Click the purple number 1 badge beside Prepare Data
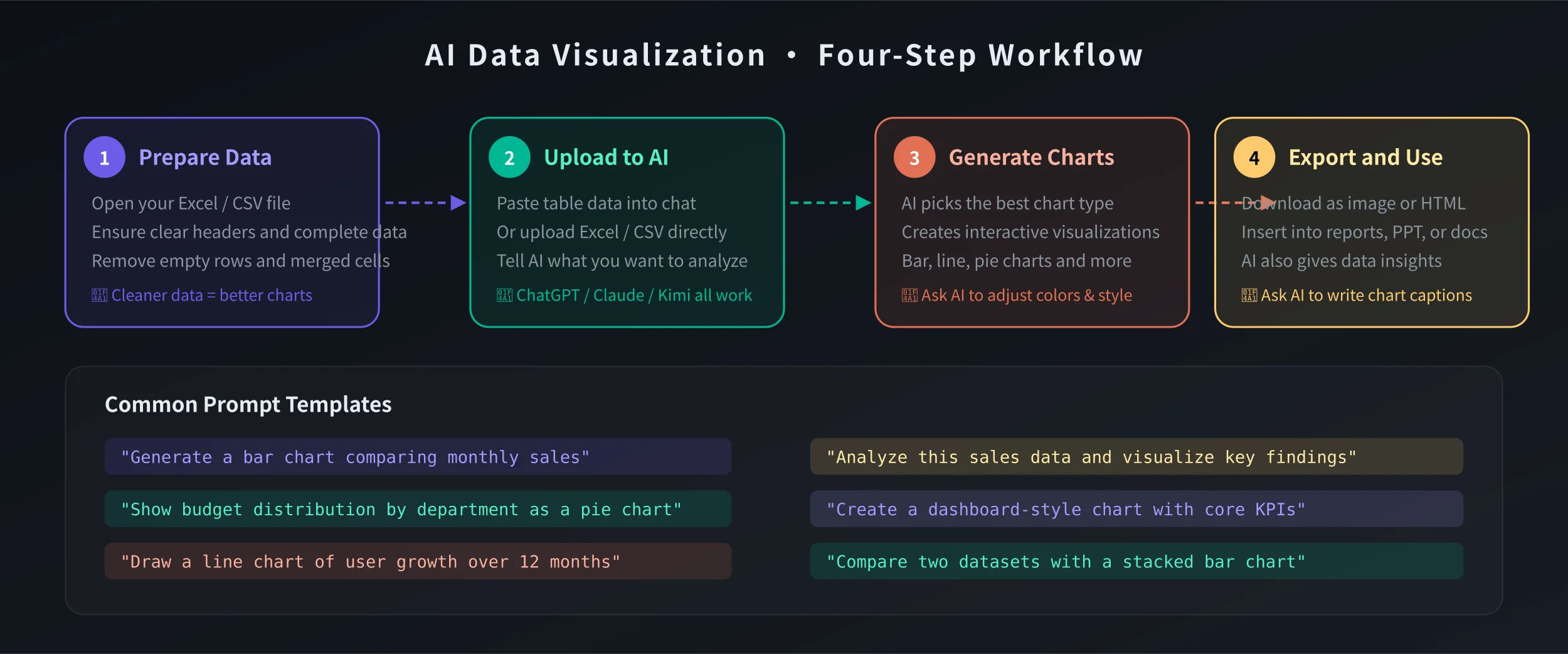Image resolution: width=1568 pixels, height=654 pixels. click(104, 157)
